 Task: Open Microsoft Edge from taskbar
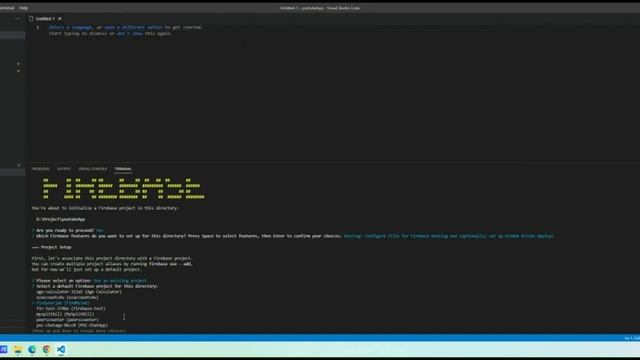click(x=32, y=349)
